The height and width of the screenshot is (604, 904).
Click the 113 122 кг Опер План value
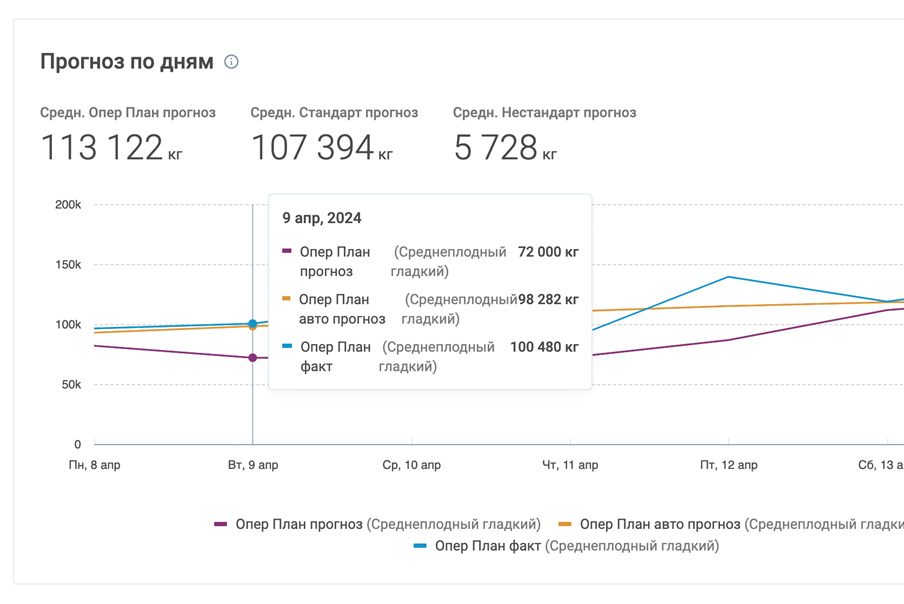point(111,148)
